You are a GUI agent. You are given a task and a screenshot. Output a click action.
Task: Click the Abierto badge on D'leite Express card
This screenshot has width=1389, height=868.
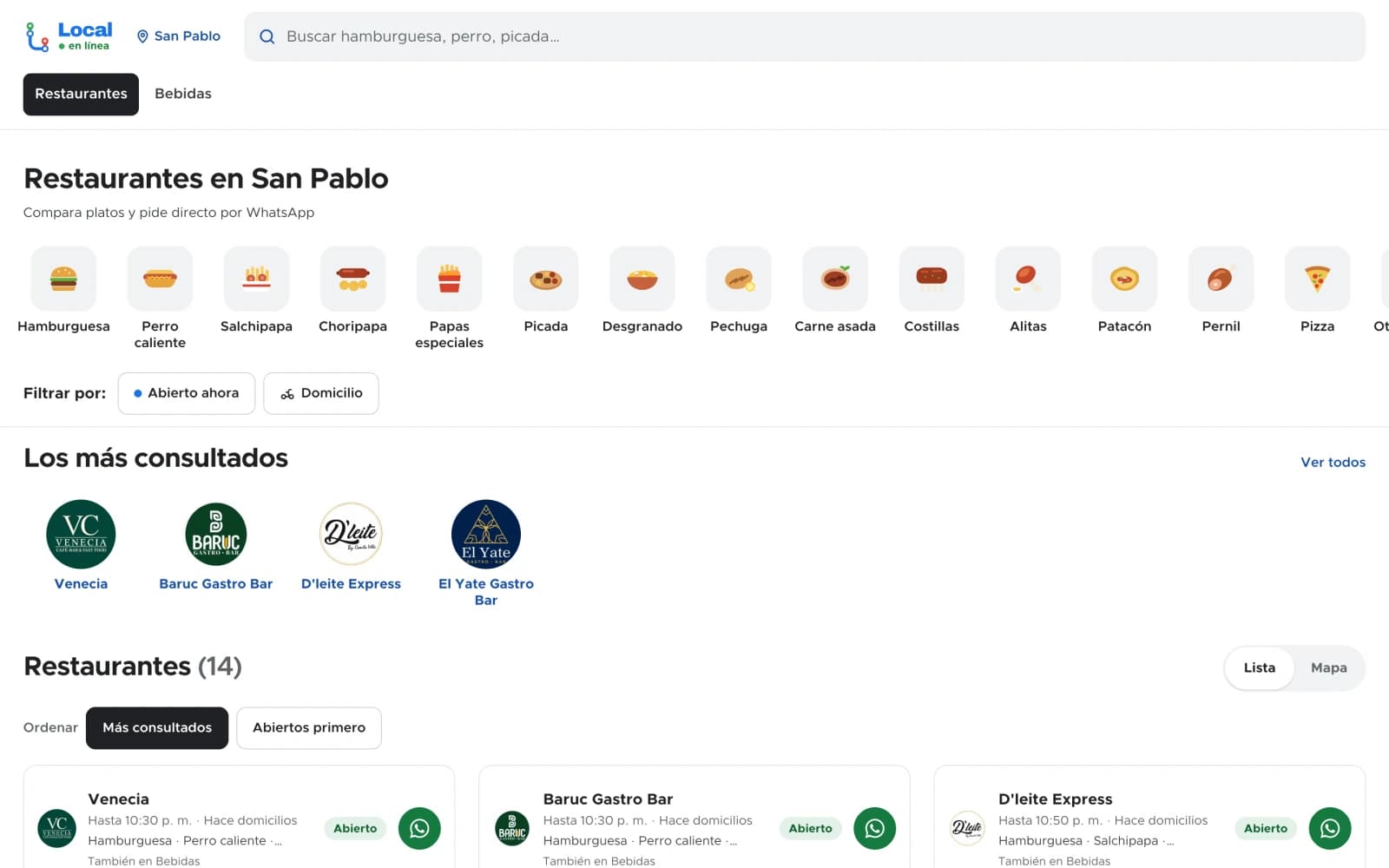[1266, 828]
